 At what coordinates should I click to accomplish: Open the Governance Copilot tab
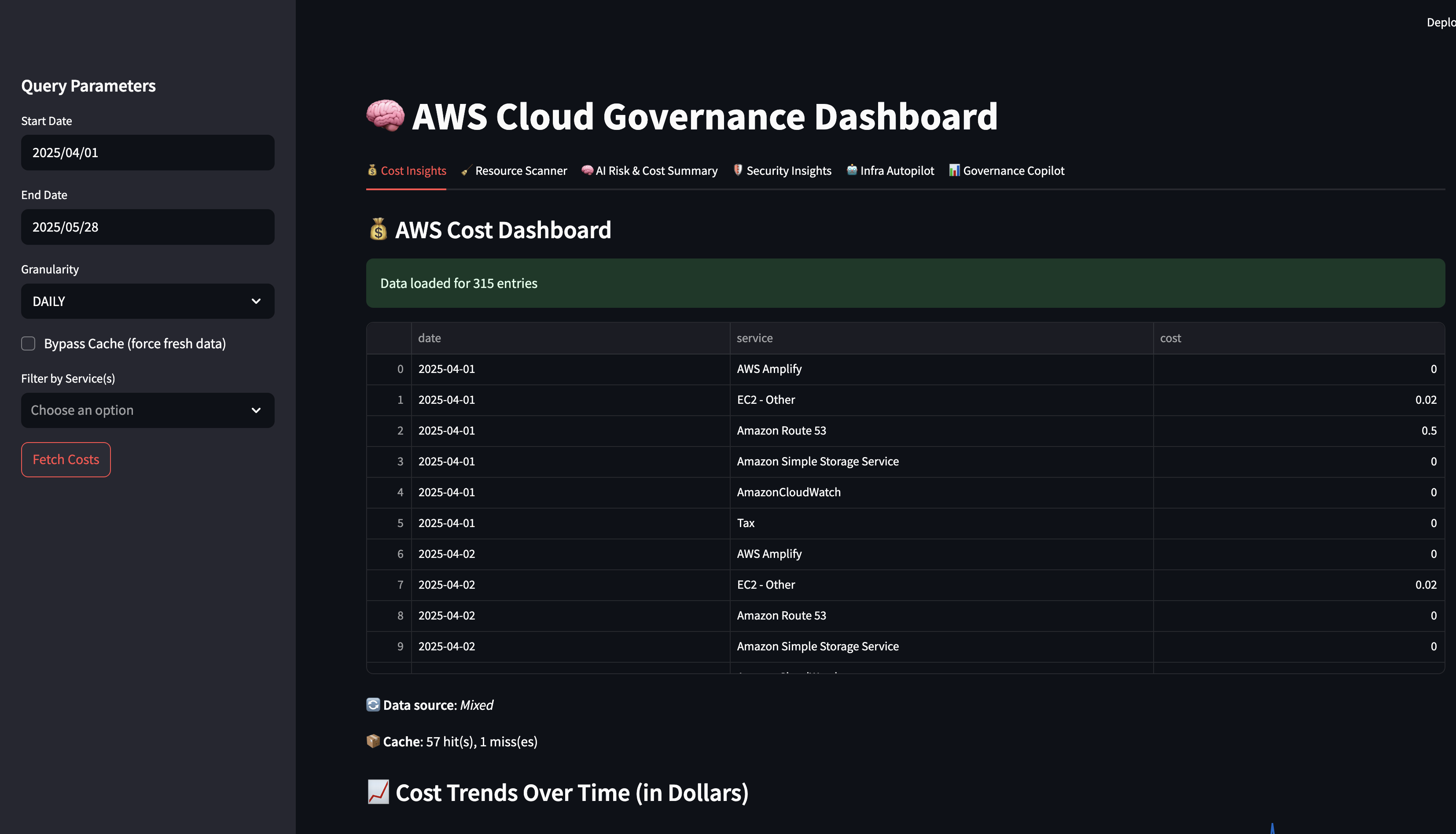[x=1013, y=171]
